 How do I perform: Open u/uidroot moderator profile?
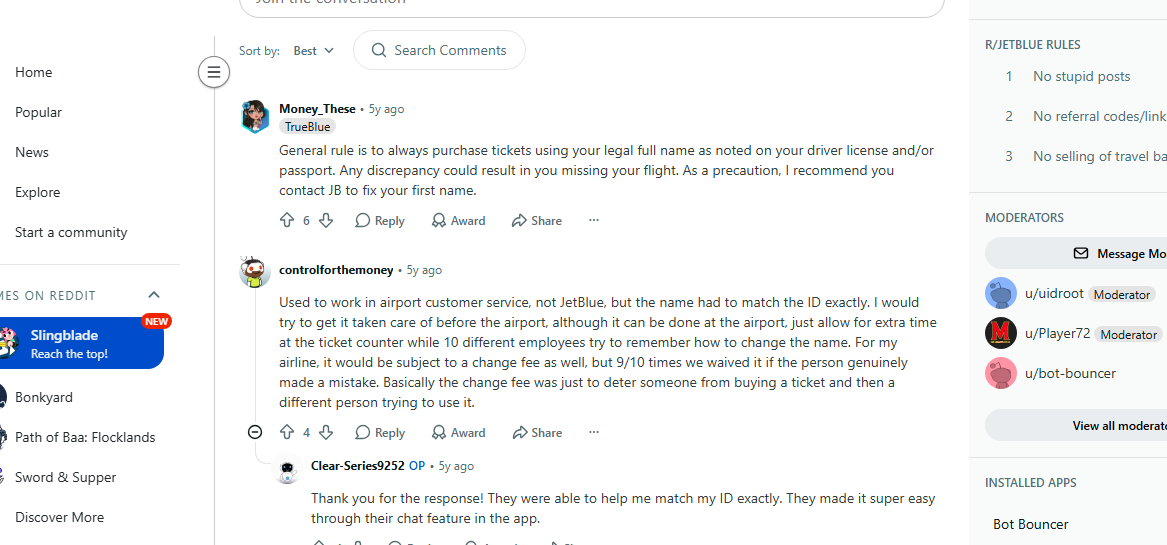point(1054,294)
